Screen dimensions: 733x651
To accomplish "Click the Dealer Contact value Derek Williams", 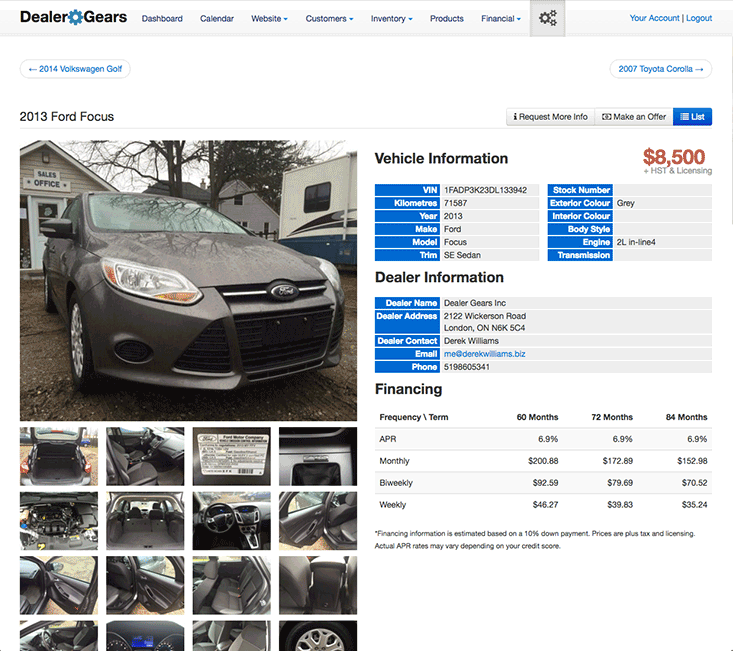I will coord(471,341).
